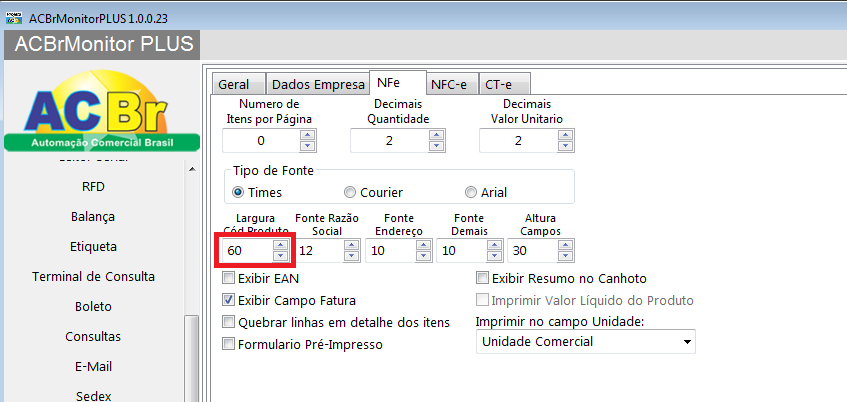Click Largura Cód Produto field showing 60
The image size is (847, 402).
click(248, 251)
